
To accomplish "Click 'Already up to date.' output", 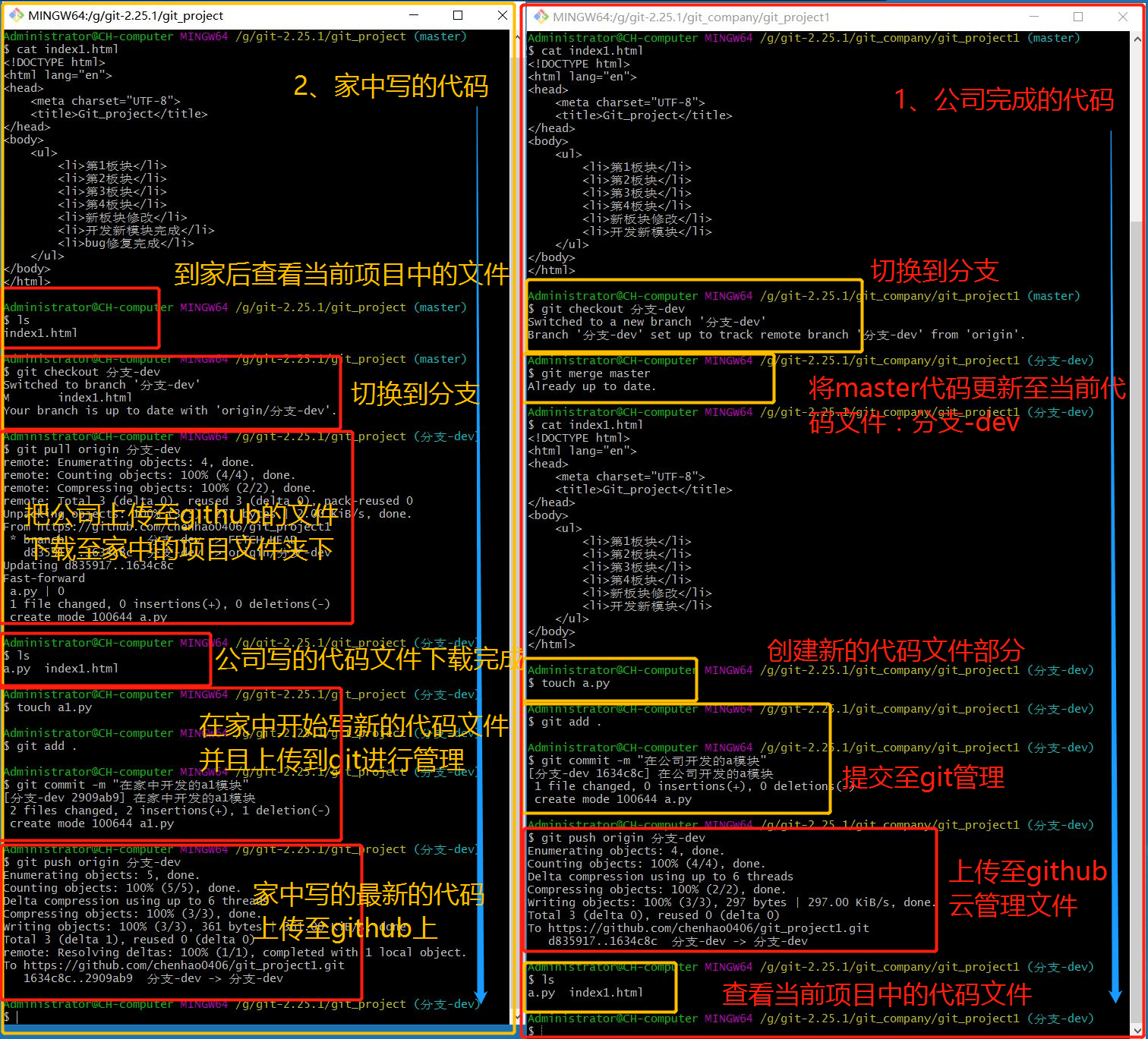I will click(x=591, y=386).
